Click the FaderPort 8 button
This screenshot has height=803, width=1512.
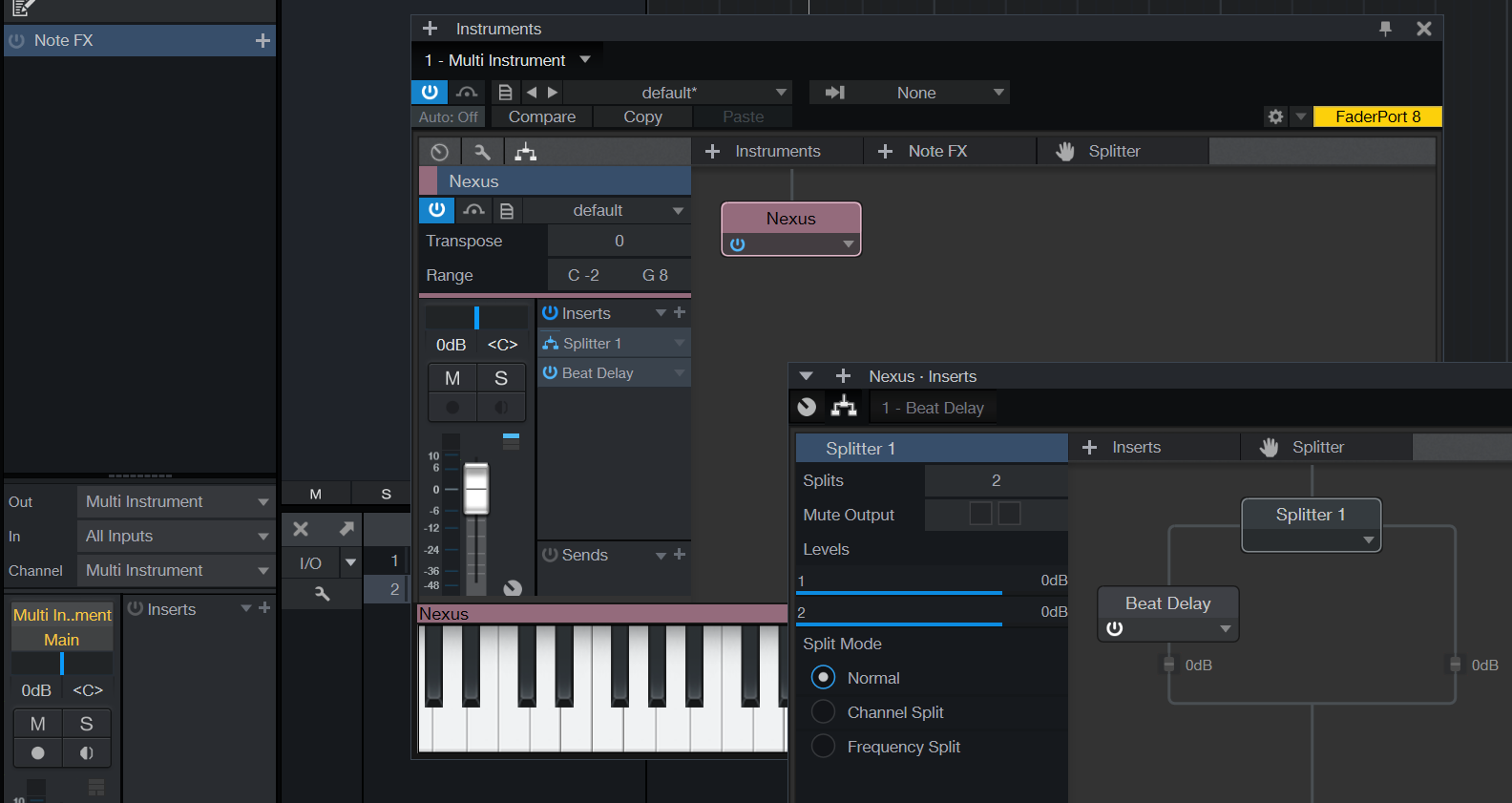(x=1377, y=116)
